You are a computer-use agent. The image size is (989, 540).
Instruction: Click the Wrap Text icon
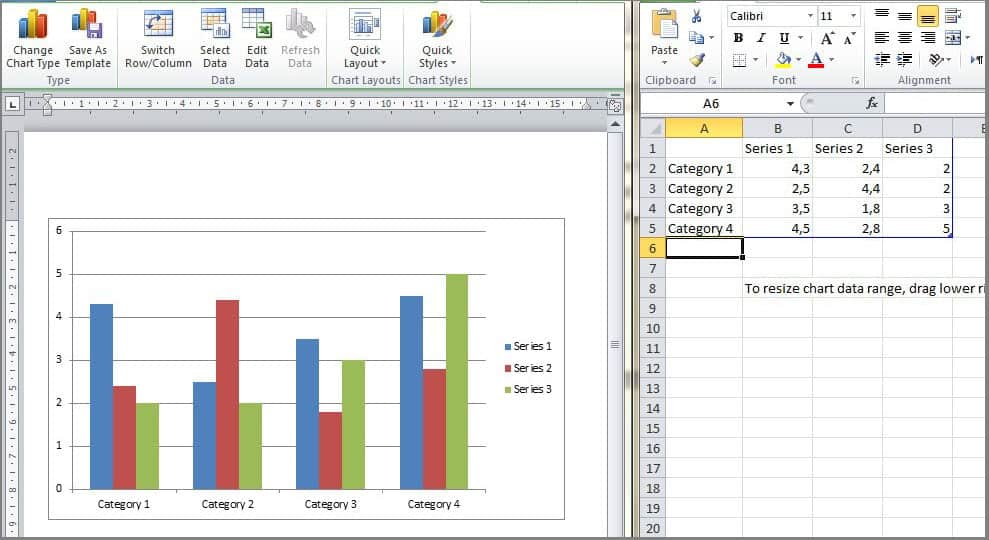[952, 16]
